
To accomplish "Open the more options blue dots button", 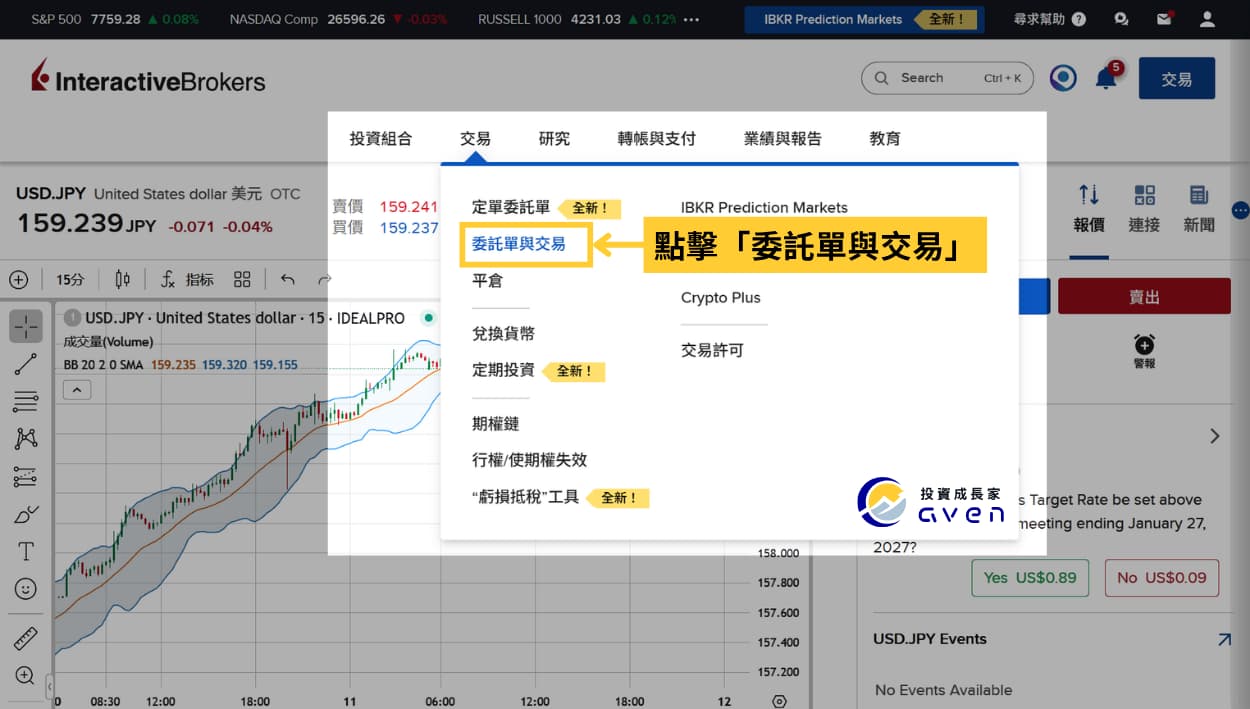I will 1241,210.
